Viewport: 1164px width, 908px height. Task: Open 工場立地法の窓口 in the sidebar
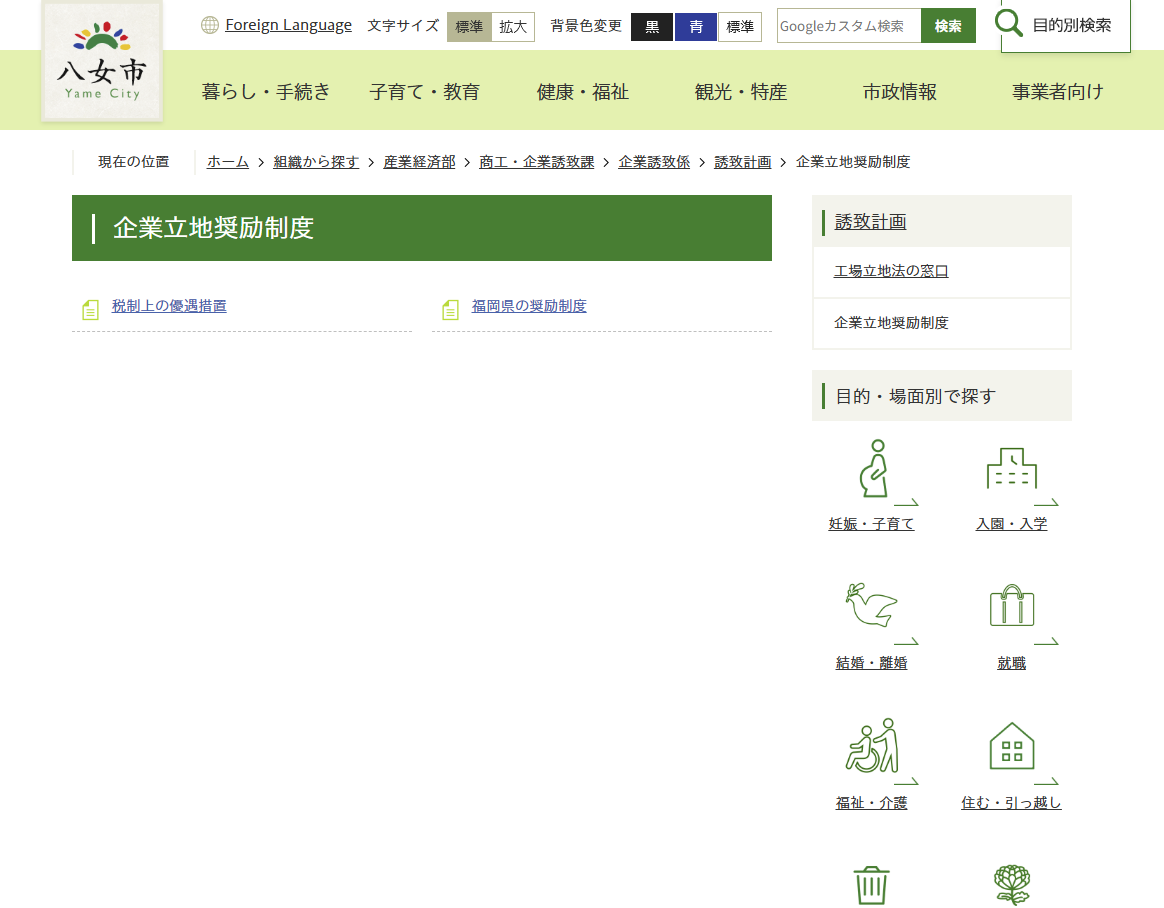point(891,271)
